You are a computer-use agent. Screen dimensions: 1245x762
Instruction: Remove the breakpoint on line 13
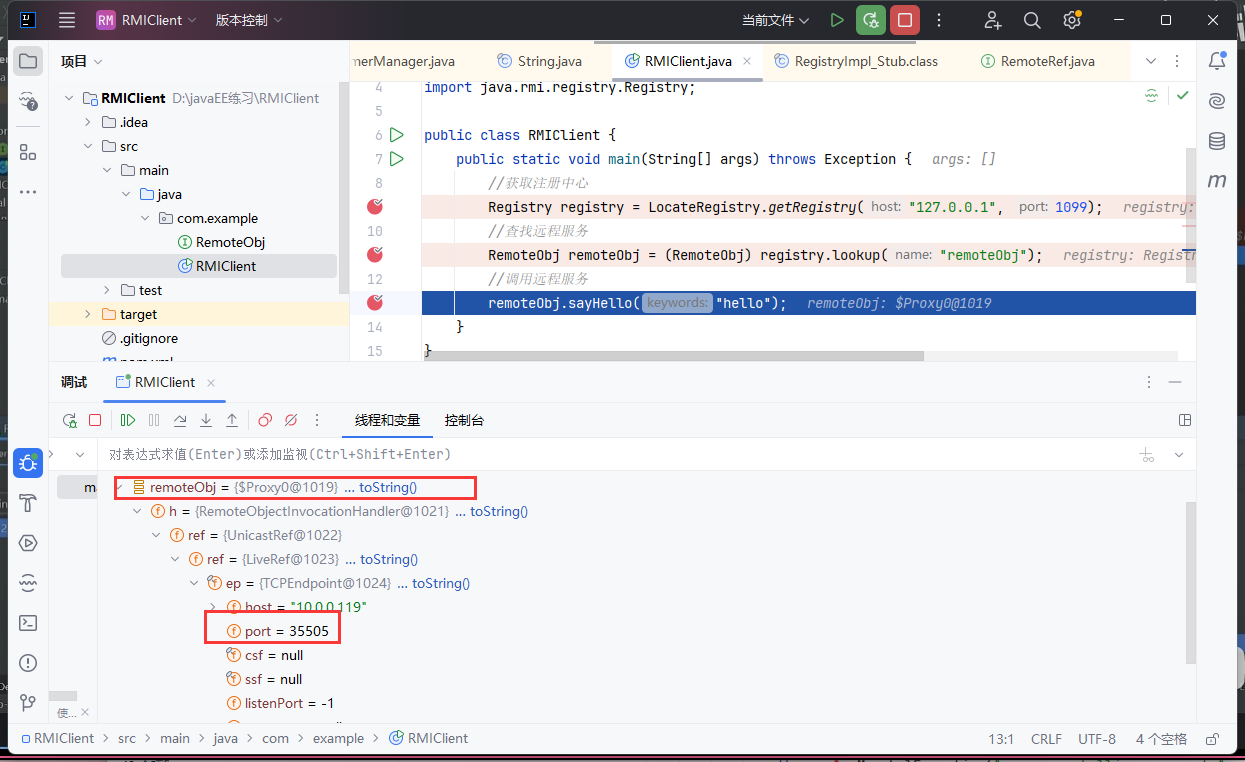pyautogui.click(x=375, y=303)
